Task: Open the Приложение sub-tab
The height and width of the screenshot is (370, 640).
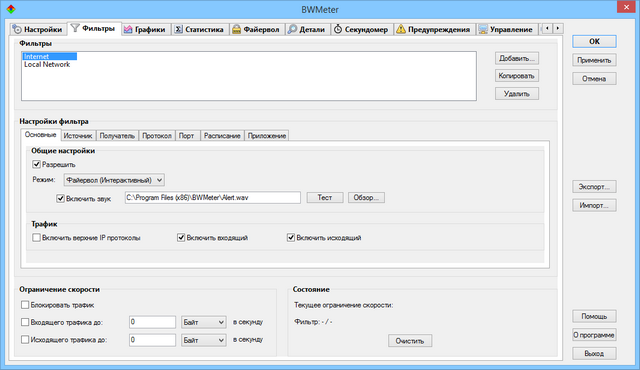Action: click(267, 136)
